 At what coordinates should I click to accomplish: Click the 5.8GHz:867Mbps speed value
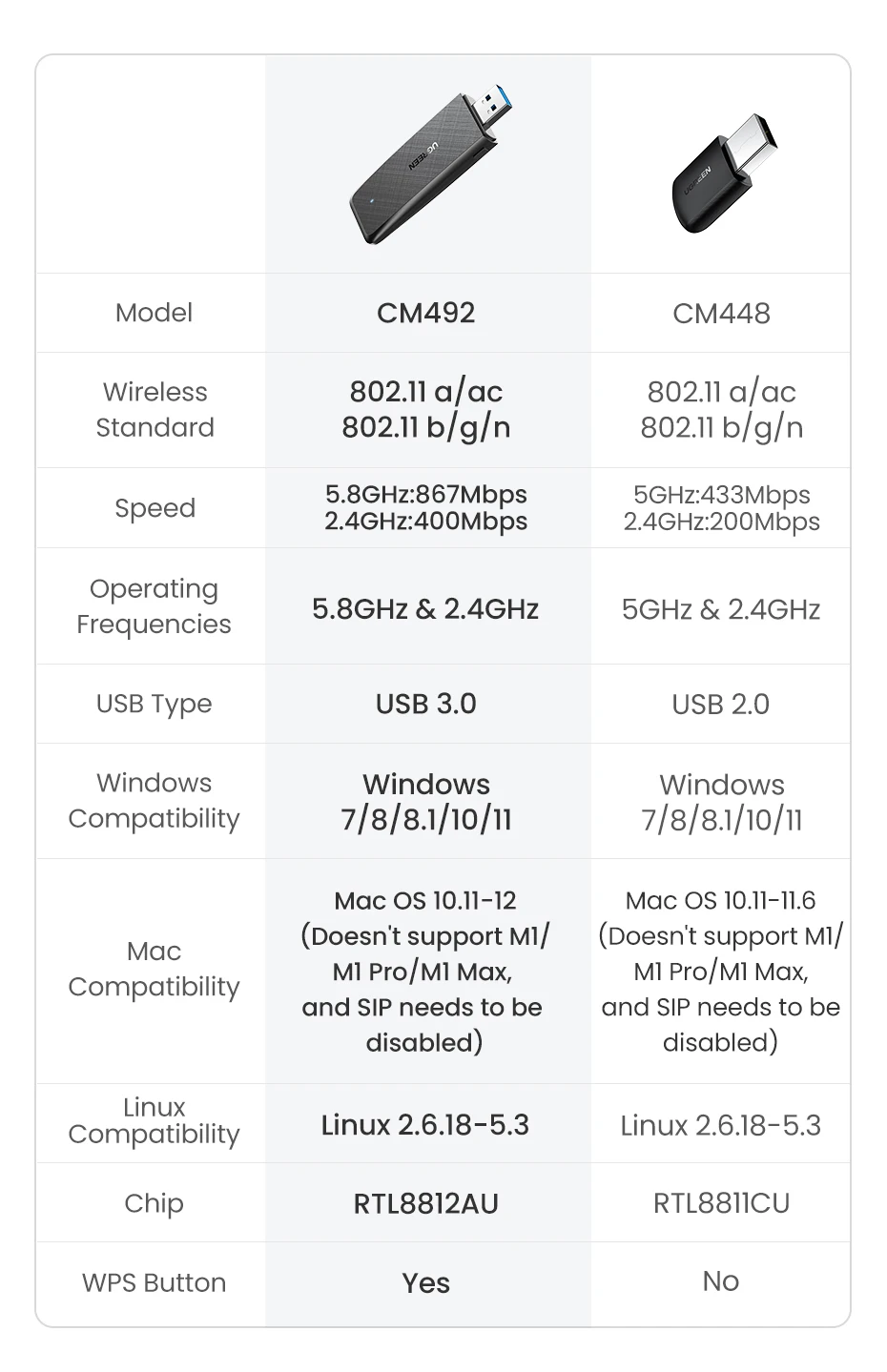[426, 495]
